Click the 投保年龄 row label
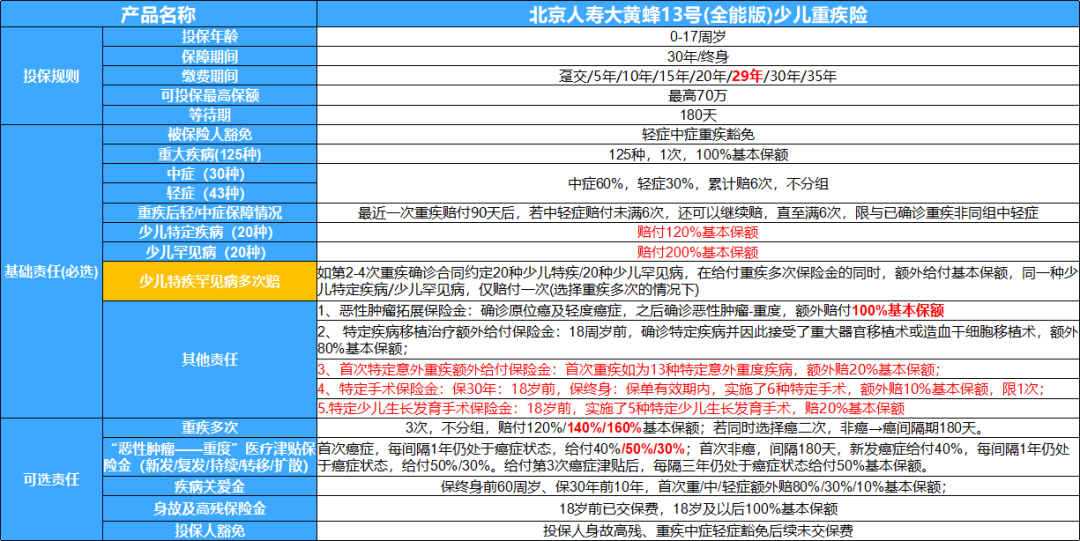This screenshot has width=1080, height=541. [x=209, y=36]
